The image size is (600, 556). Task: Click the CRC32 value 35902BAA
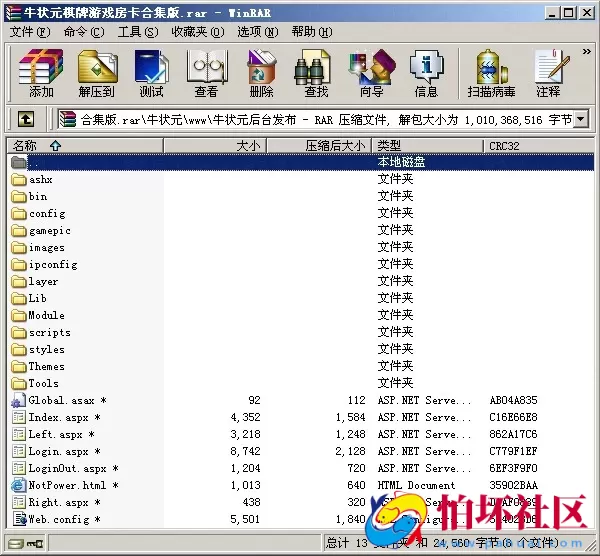pyautogui.click(x=513, y=486)
